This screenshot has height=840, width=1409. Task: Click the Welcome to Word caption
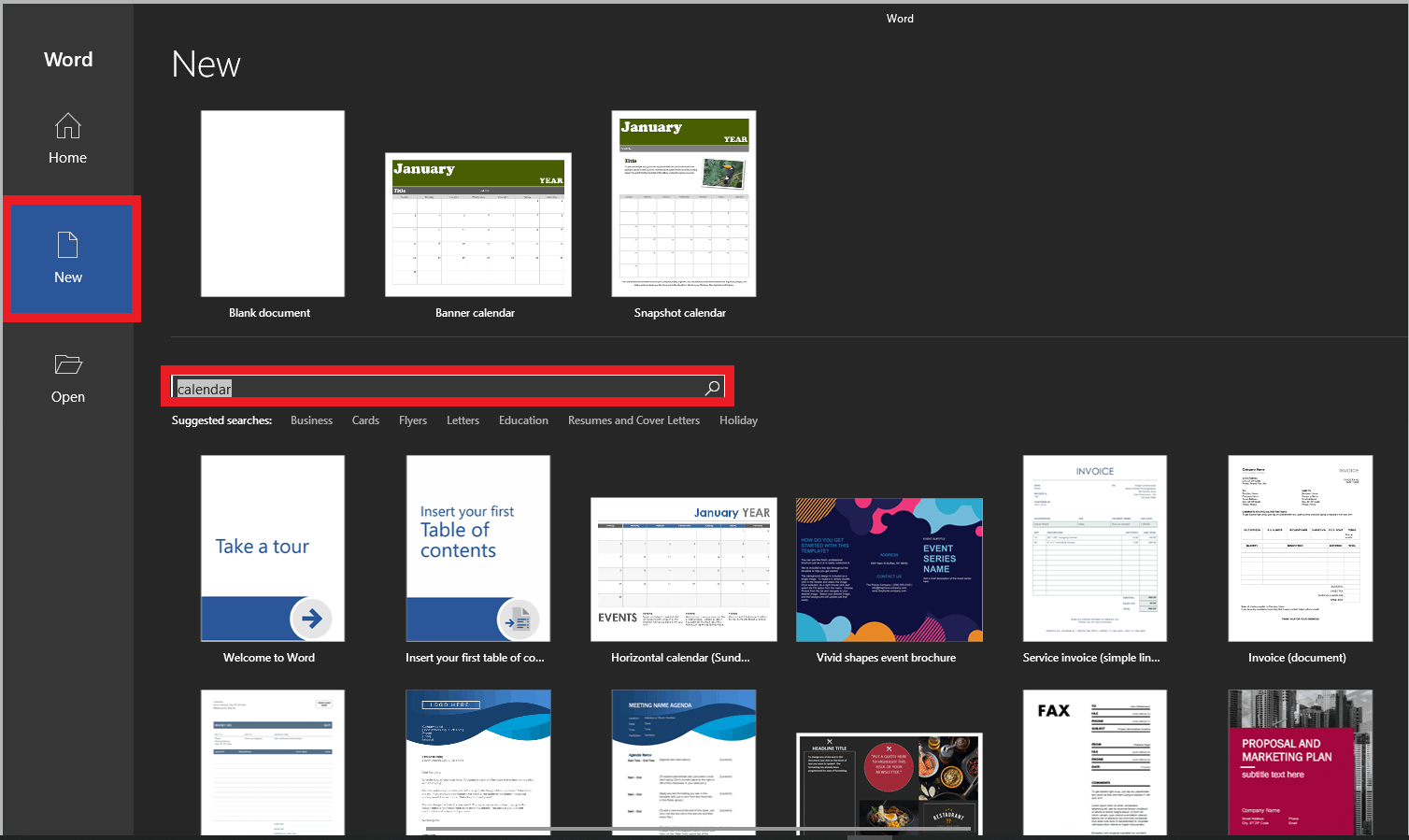pyautogui.click(x=269, y=658)
